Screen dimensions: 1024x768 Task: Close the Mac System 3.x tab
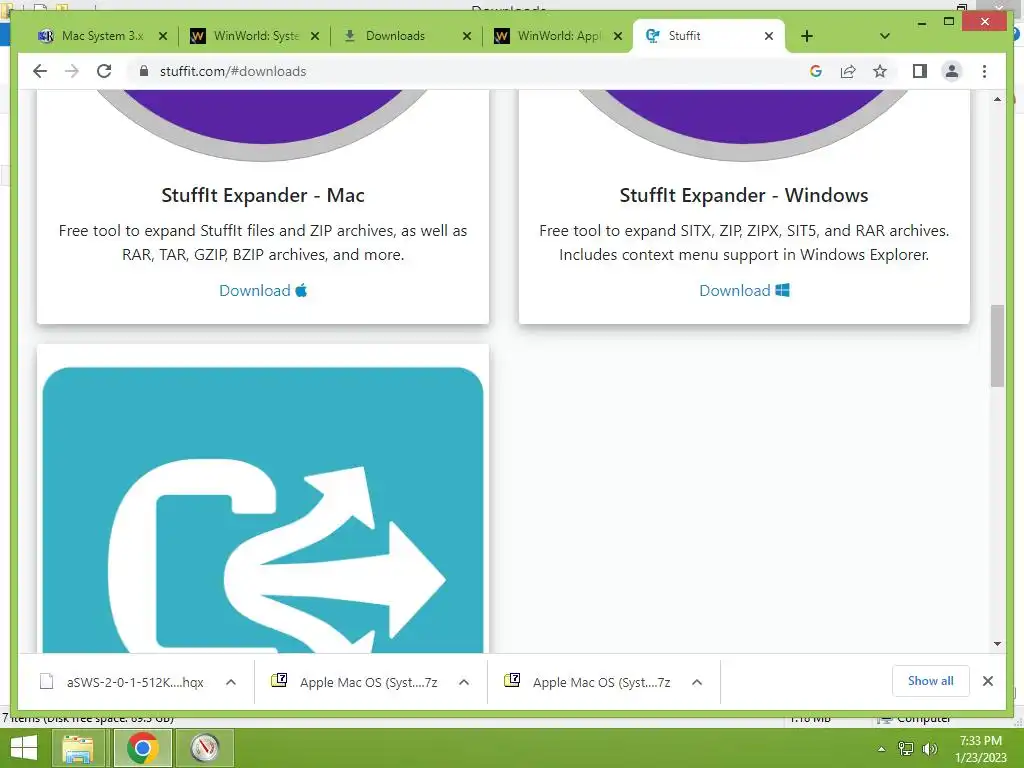click(163, 36)
